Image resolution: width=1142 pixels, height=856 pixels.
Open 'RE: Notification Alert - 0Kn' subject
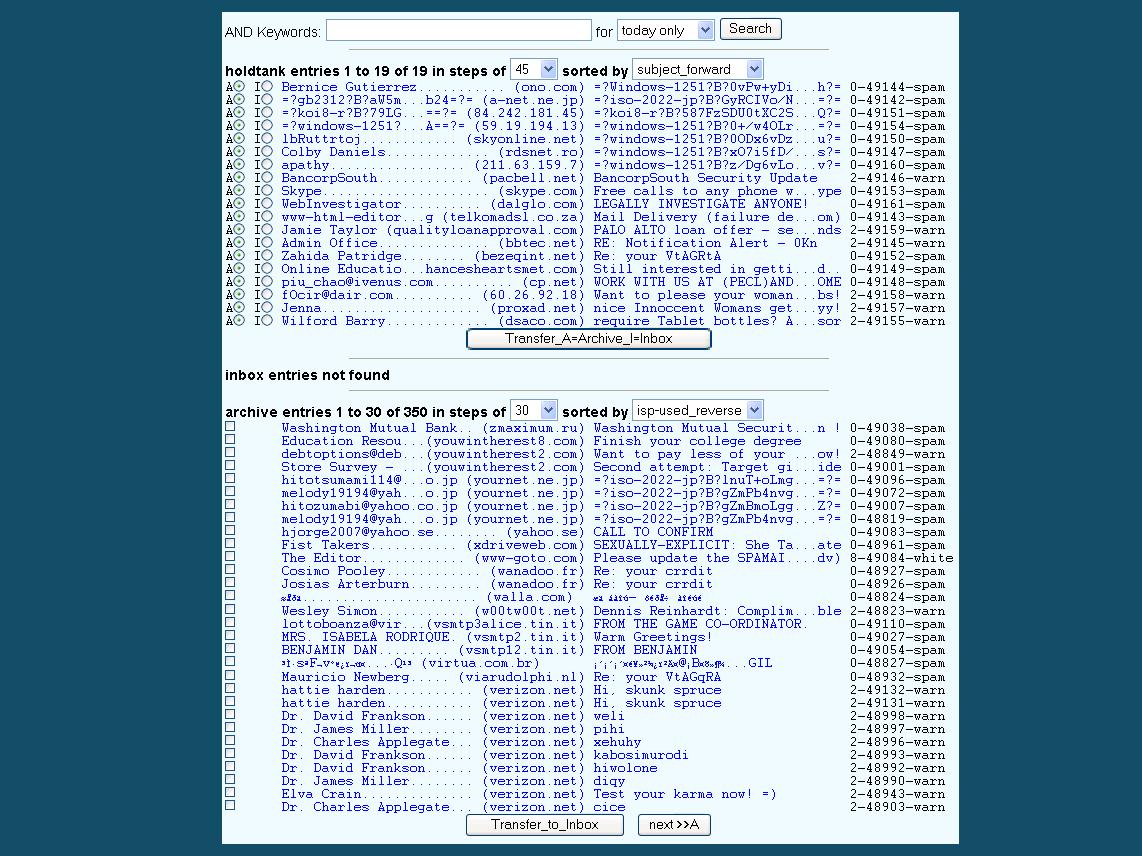[x=705, y=243]
